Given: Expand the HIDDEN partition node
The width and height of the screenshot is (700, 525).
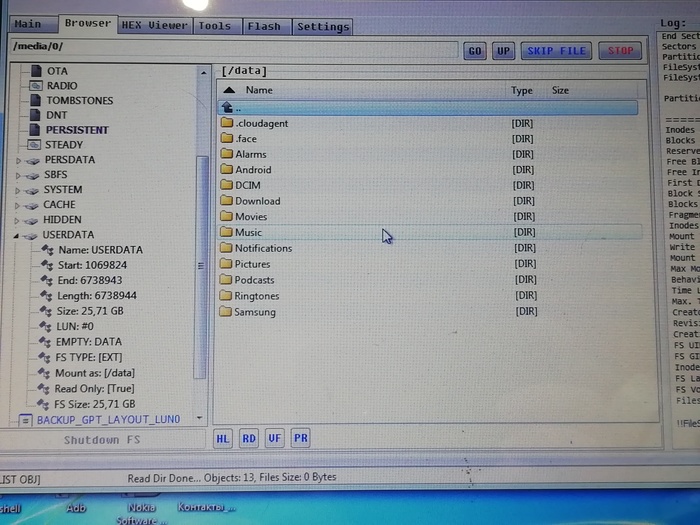Looking at the screenshot, I should click(17, 221).
